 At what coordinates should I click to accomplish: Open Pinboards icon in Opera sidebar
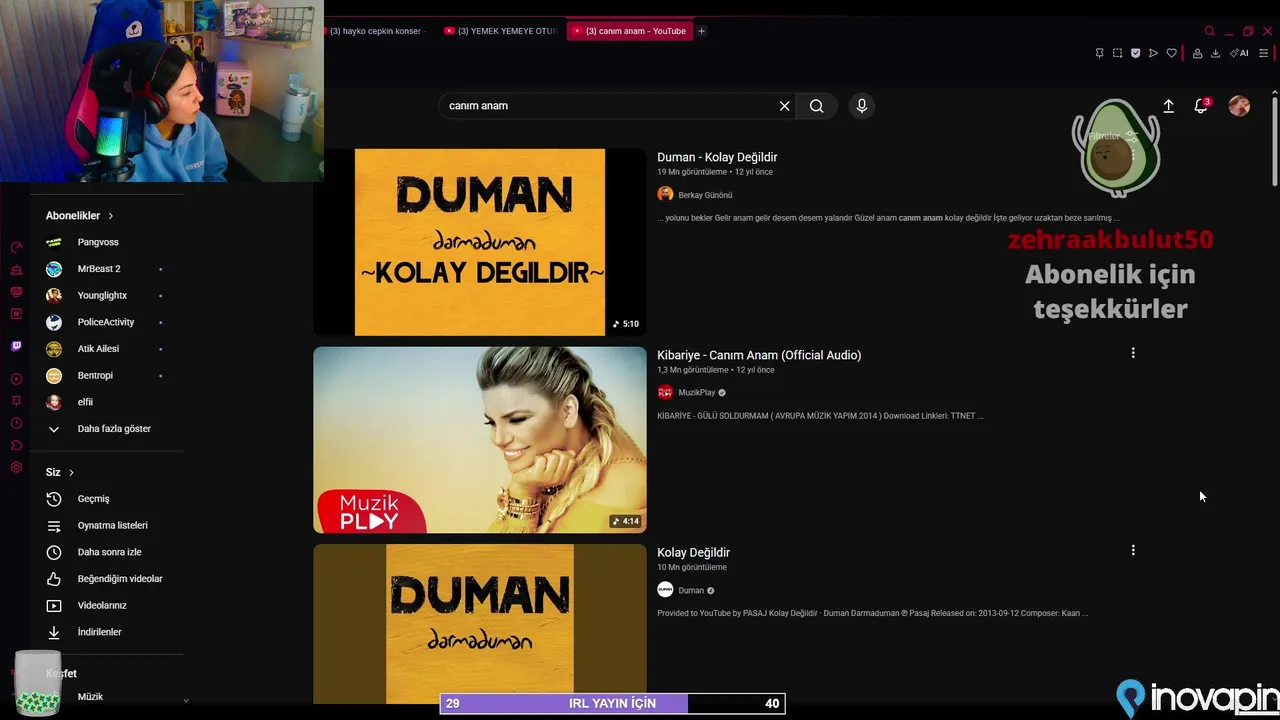[16, 401]
